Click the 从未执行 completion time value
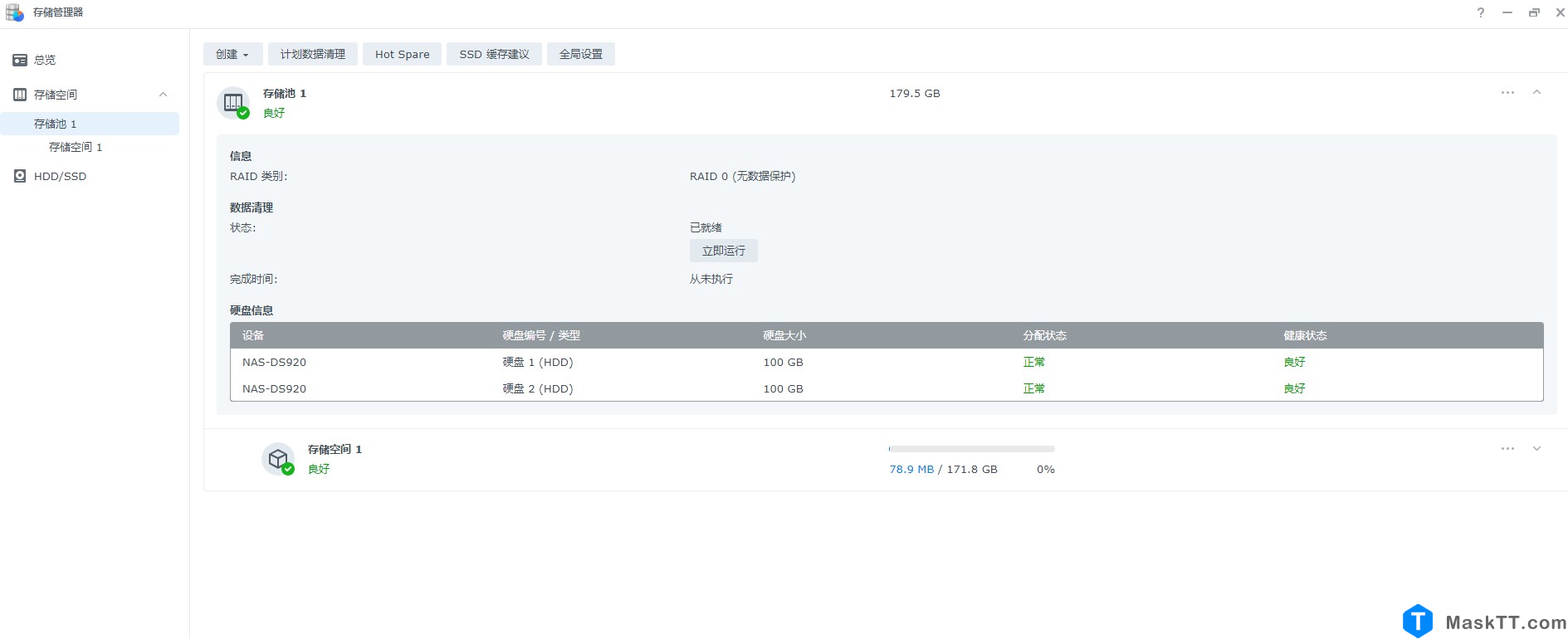Screen dimensions: 1568x639 click(711, 279)
